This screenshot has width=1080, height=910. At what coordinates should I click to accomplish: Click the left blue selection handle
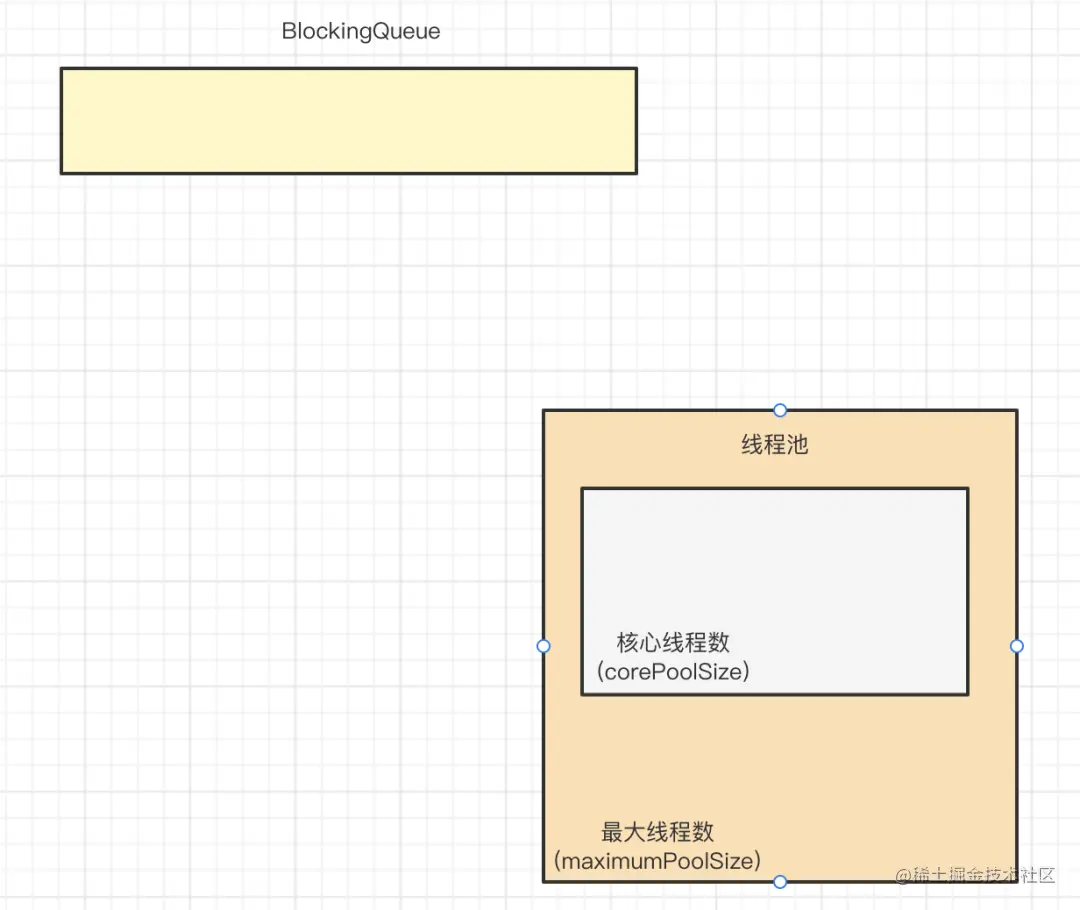[x=543, y=646]
